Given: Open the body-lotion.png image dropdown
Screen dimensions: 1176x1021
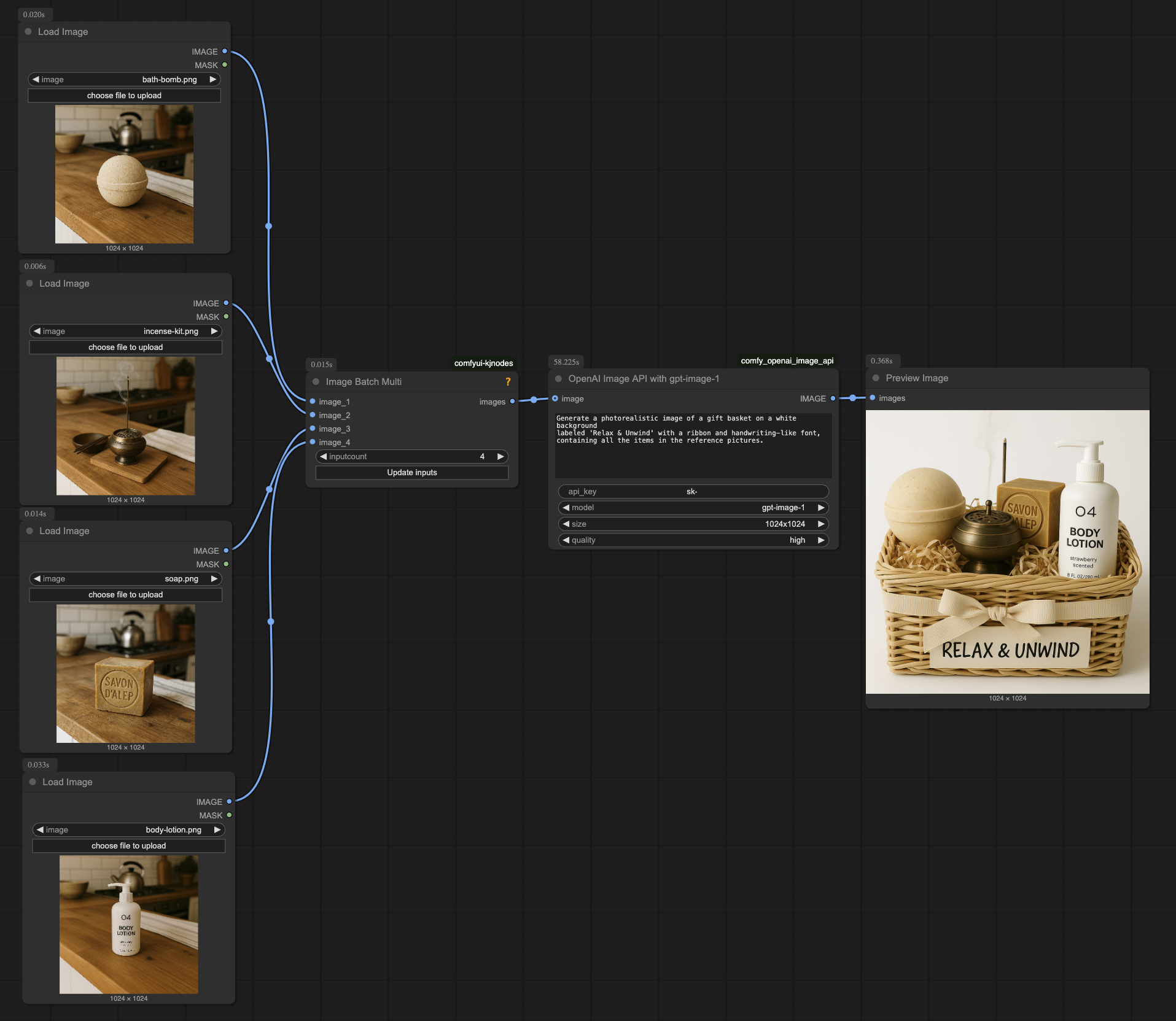Looking at the screenshot, I should point(128,829).
